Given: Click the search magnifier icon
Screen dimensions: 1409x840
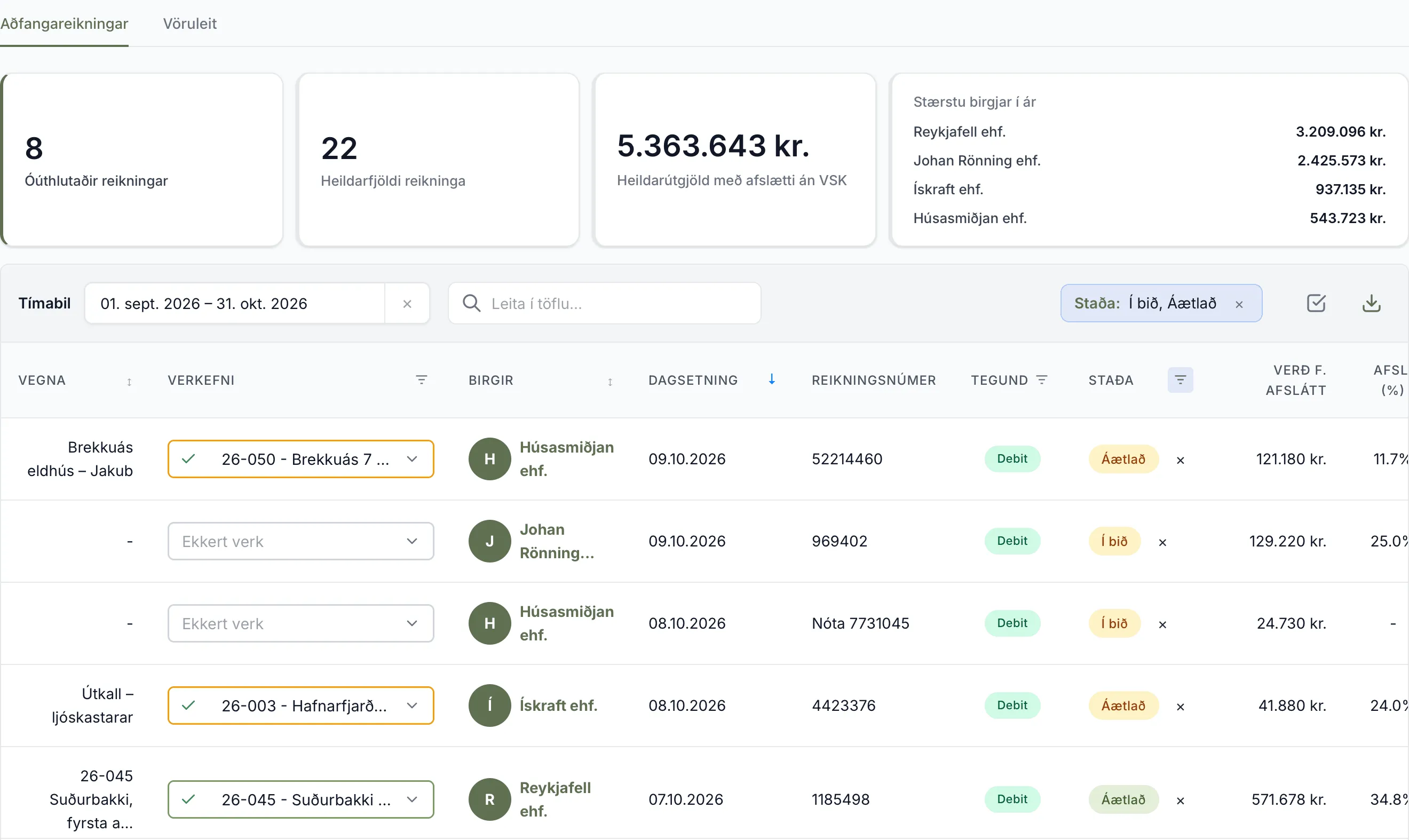Looking at the screenshot, I should tap(472, 304).
